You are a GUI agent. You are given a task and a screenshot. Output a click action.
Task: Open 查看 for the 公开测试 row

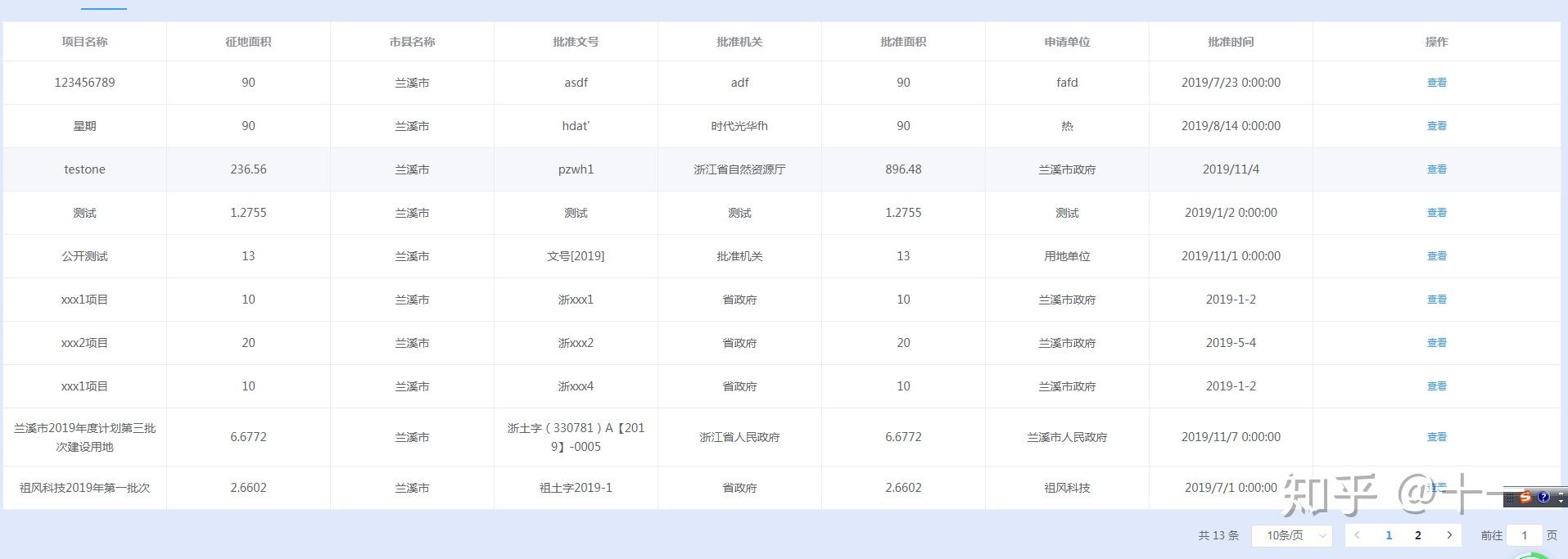pyautogui.click(x=1437, y=256)
